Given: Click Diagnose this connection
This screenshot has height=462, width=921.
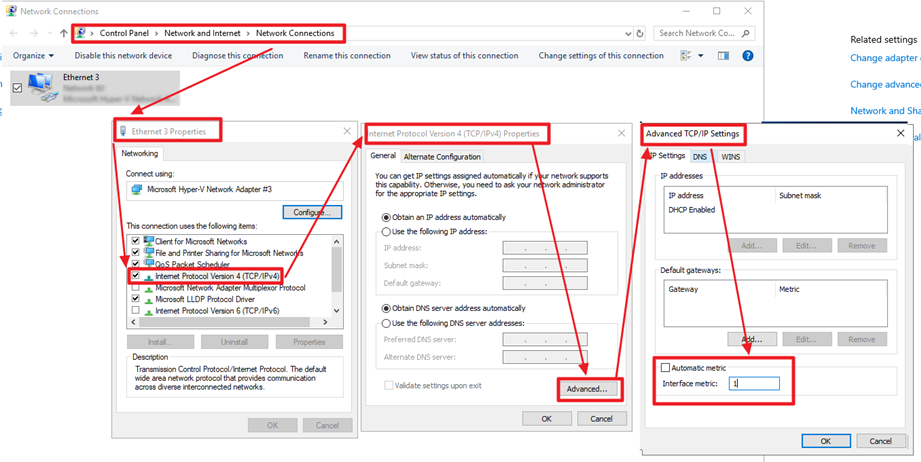Looking at the screenshot, I should tap(237, 56).
